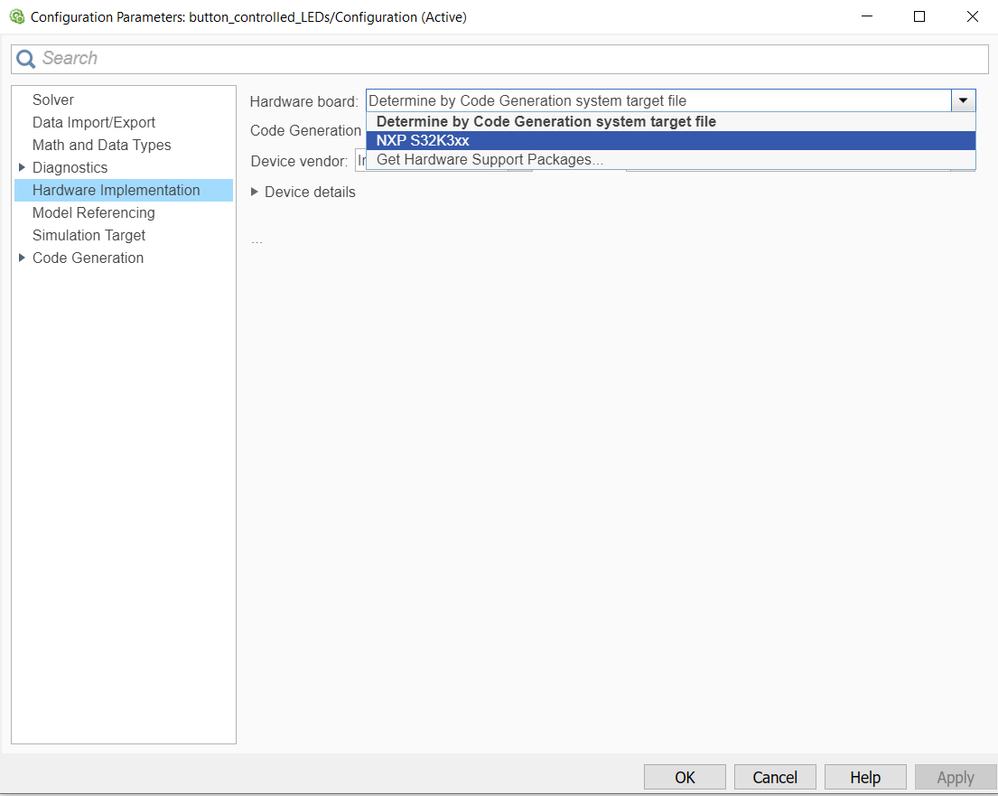
Task: Expand the Diagnostics tree arrow
Action: coord(22,167)
